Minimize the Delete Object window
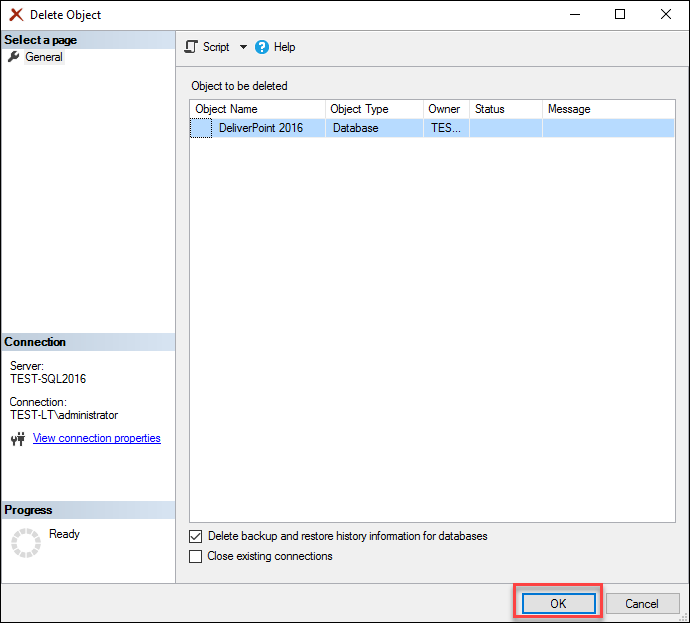The width and height of the screenshot is (690, 623). (x=575, y=14)
